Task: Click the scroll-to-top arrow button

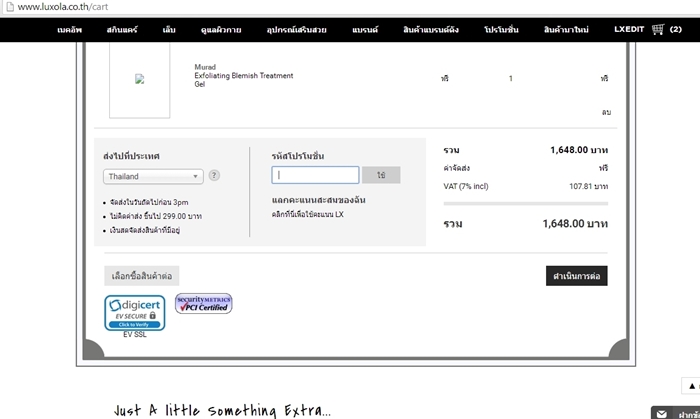Action: pos(692,386)
